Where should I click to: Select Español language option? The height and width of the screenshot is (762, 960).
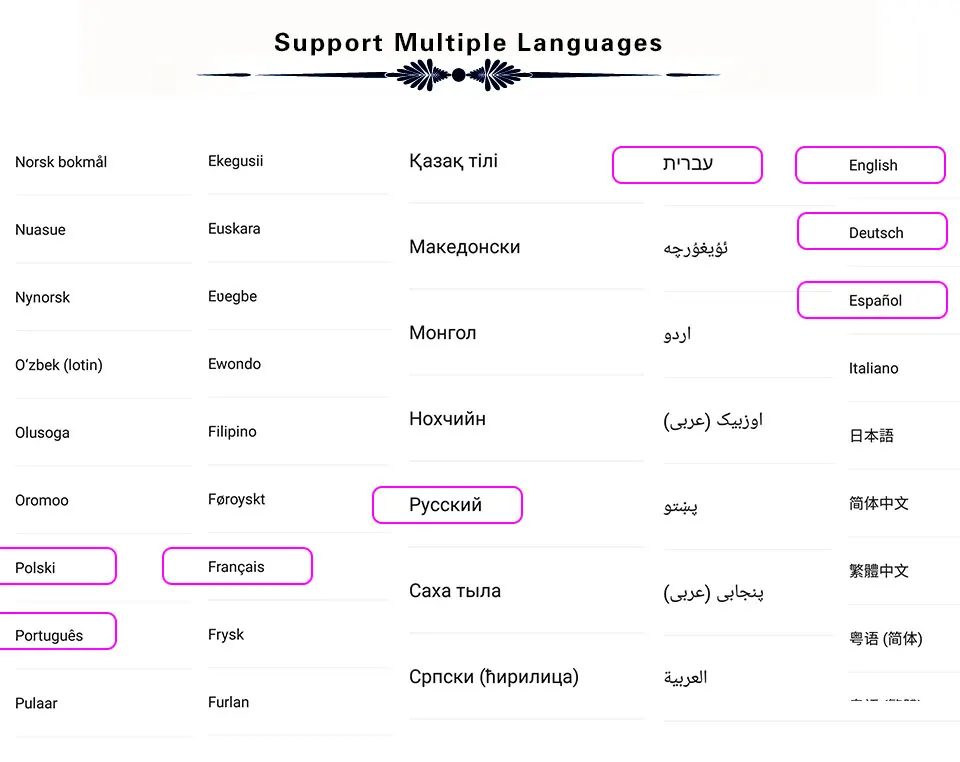point(875,301)
